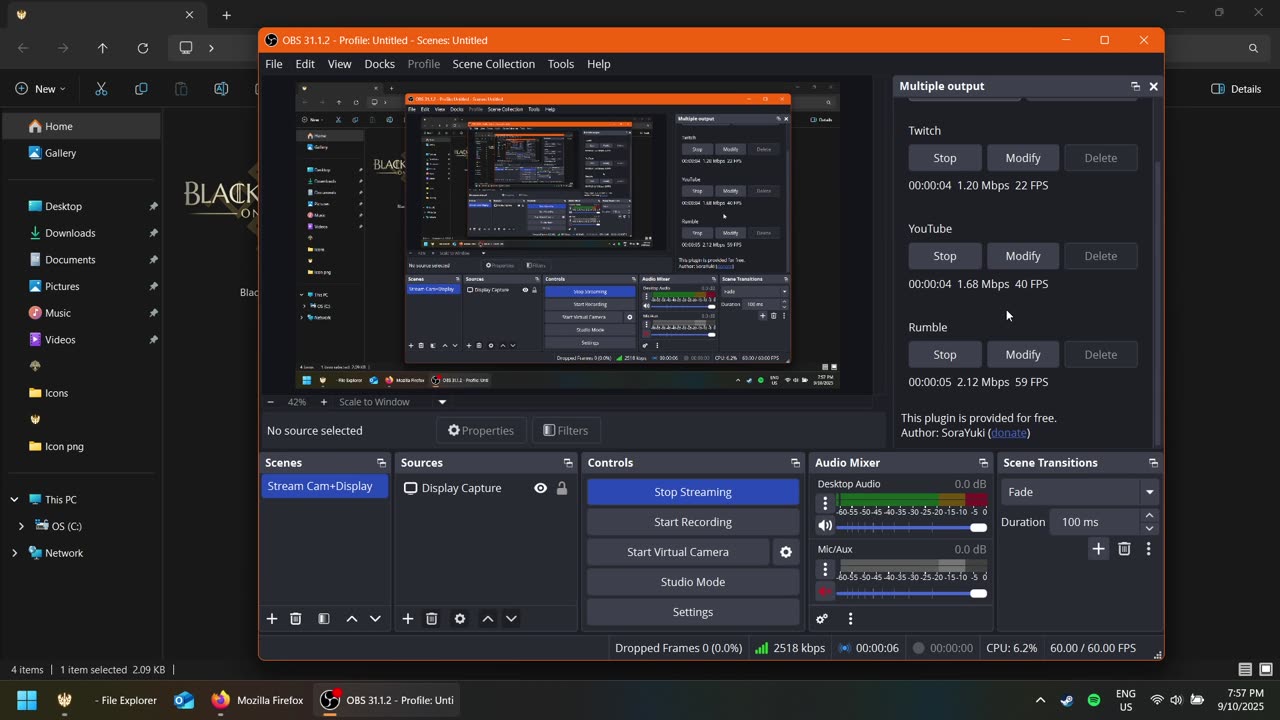This screenshot has height=720, width=1280.
Task: Open the Scene Collection menu
Action: (x=494, y=64)
